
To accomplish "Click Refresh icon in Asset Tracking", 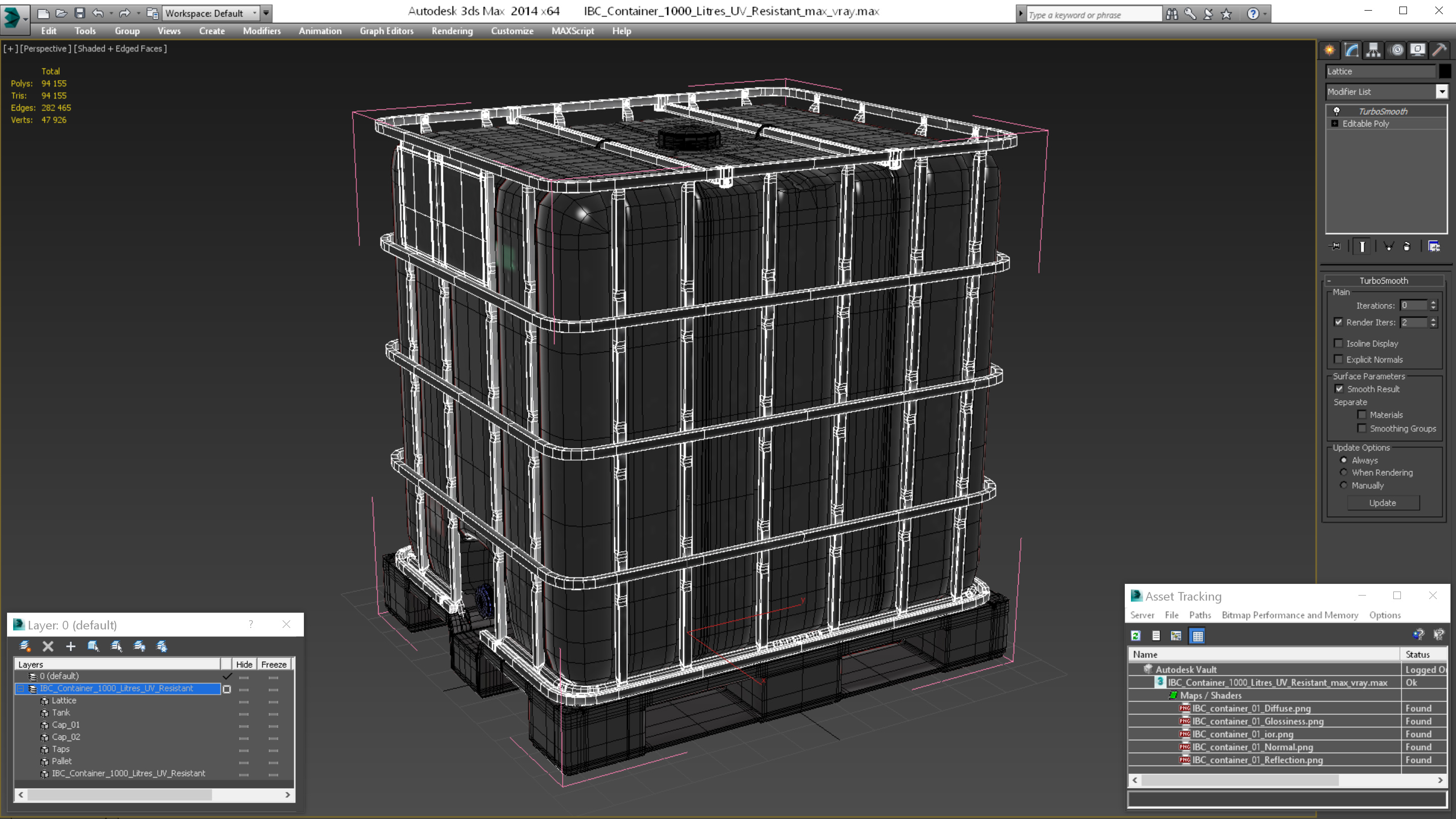I will coord(1135,636).
